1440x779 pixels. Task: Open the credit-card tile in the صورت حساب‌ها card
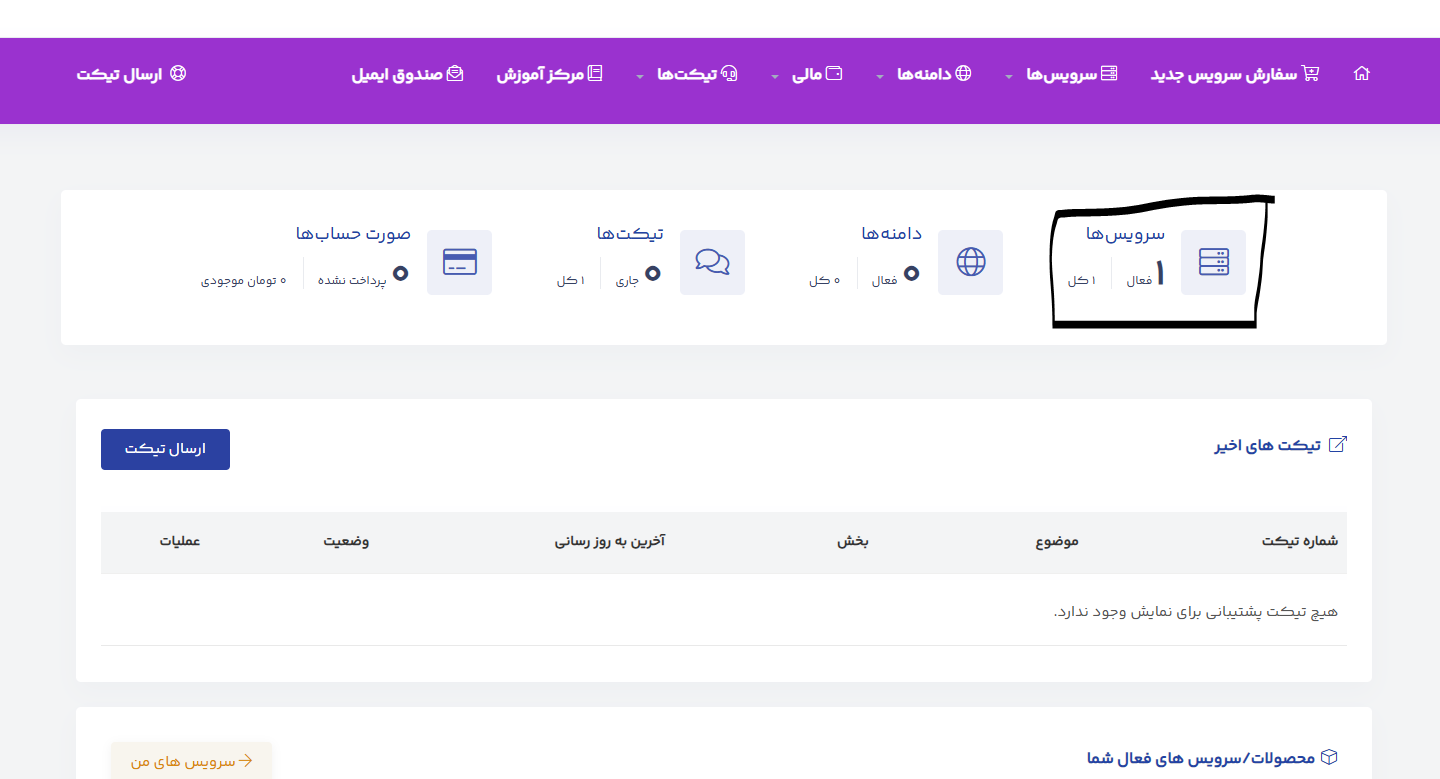pyautogui.click(x=459, y=262)
